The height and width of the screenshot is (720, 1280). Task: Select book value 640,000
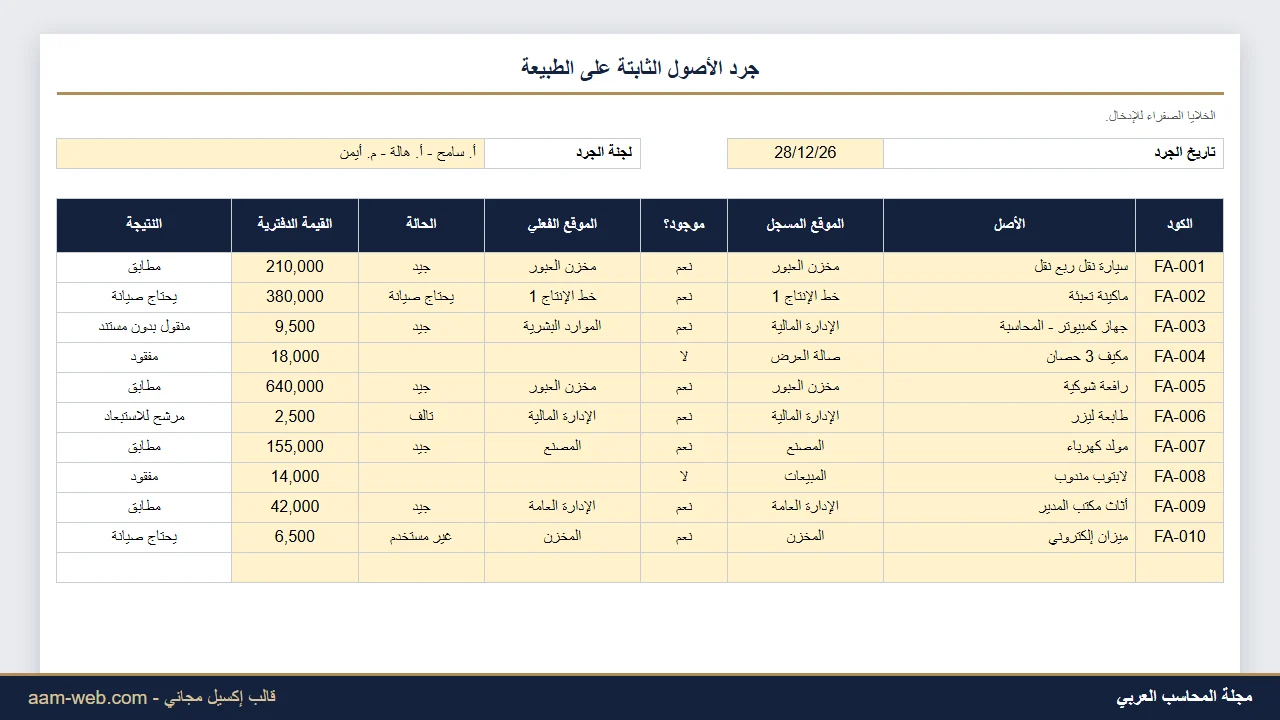295,387
